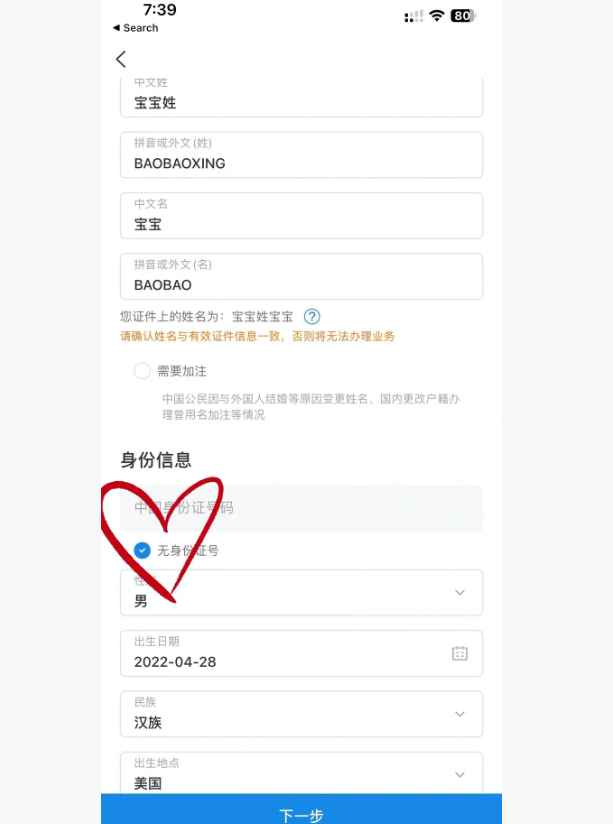Image resolution: width=613 pixels, height=824 pixels.
Task: Tap the Wi-Fi status icon
Action: 436,16
